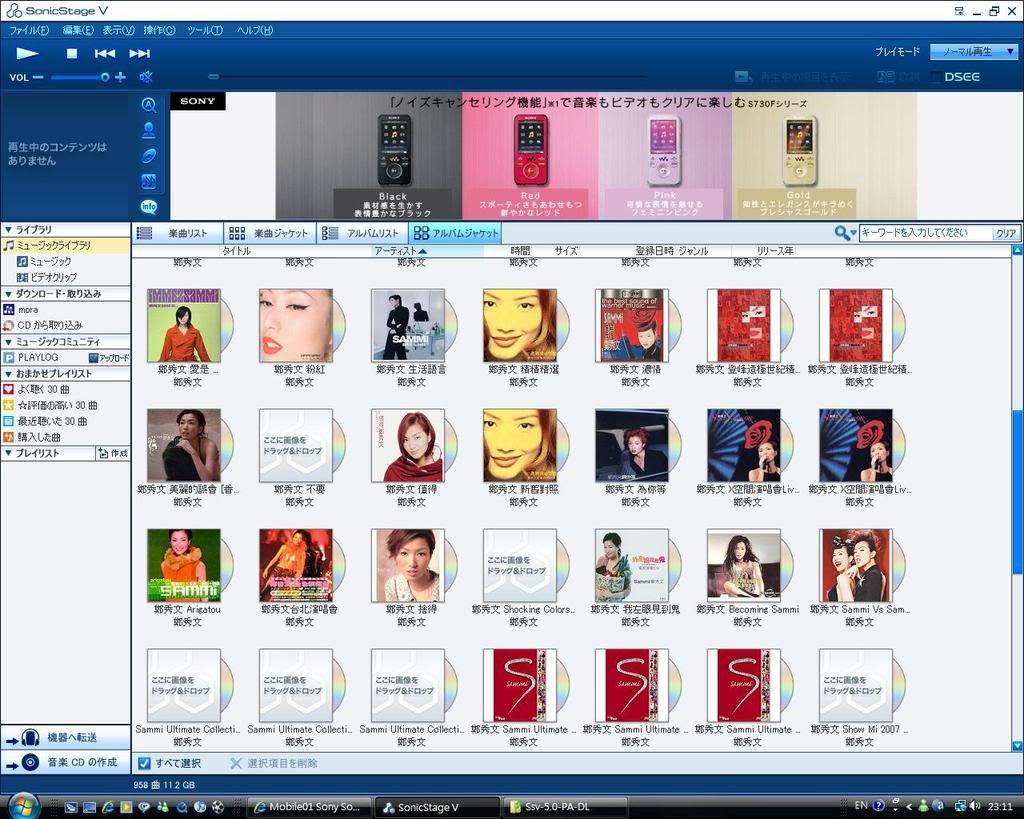
Task: Open the ☆評価の高い 30 曲 playlist
Action: point(51,405)
